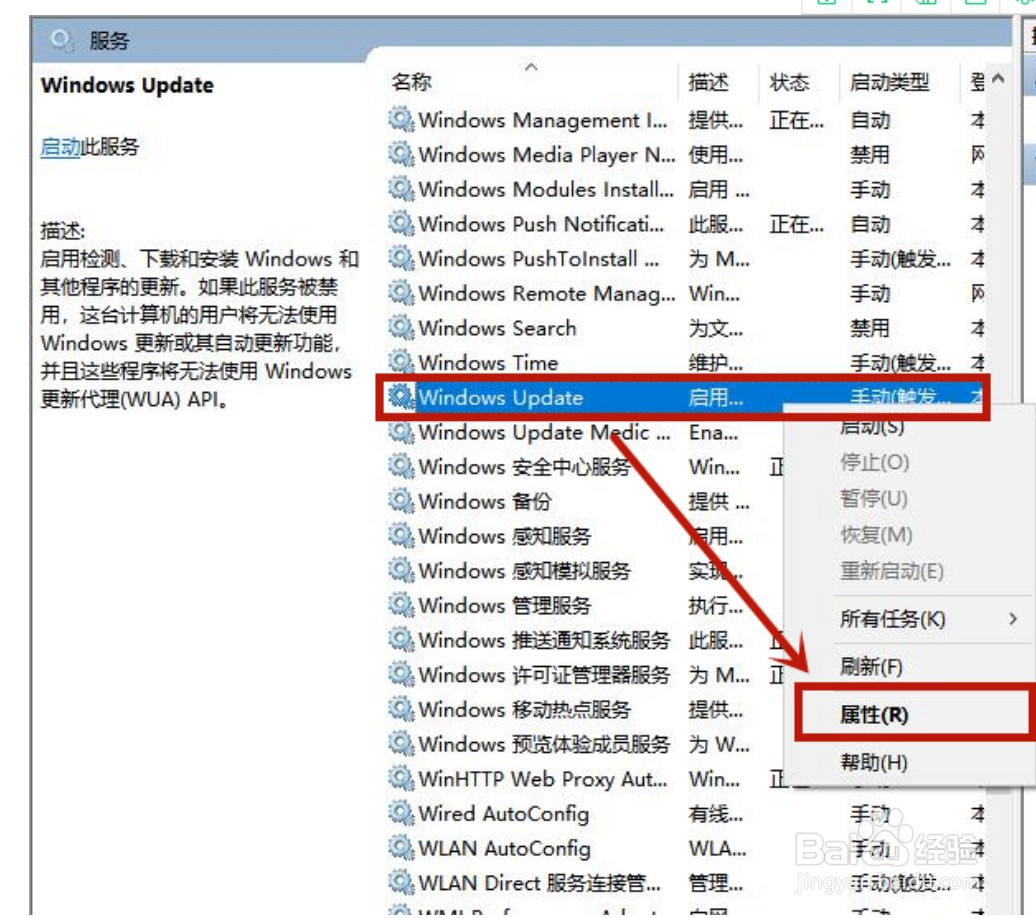
Task: Select the Windows Remote Management service name
Action: 547,293
